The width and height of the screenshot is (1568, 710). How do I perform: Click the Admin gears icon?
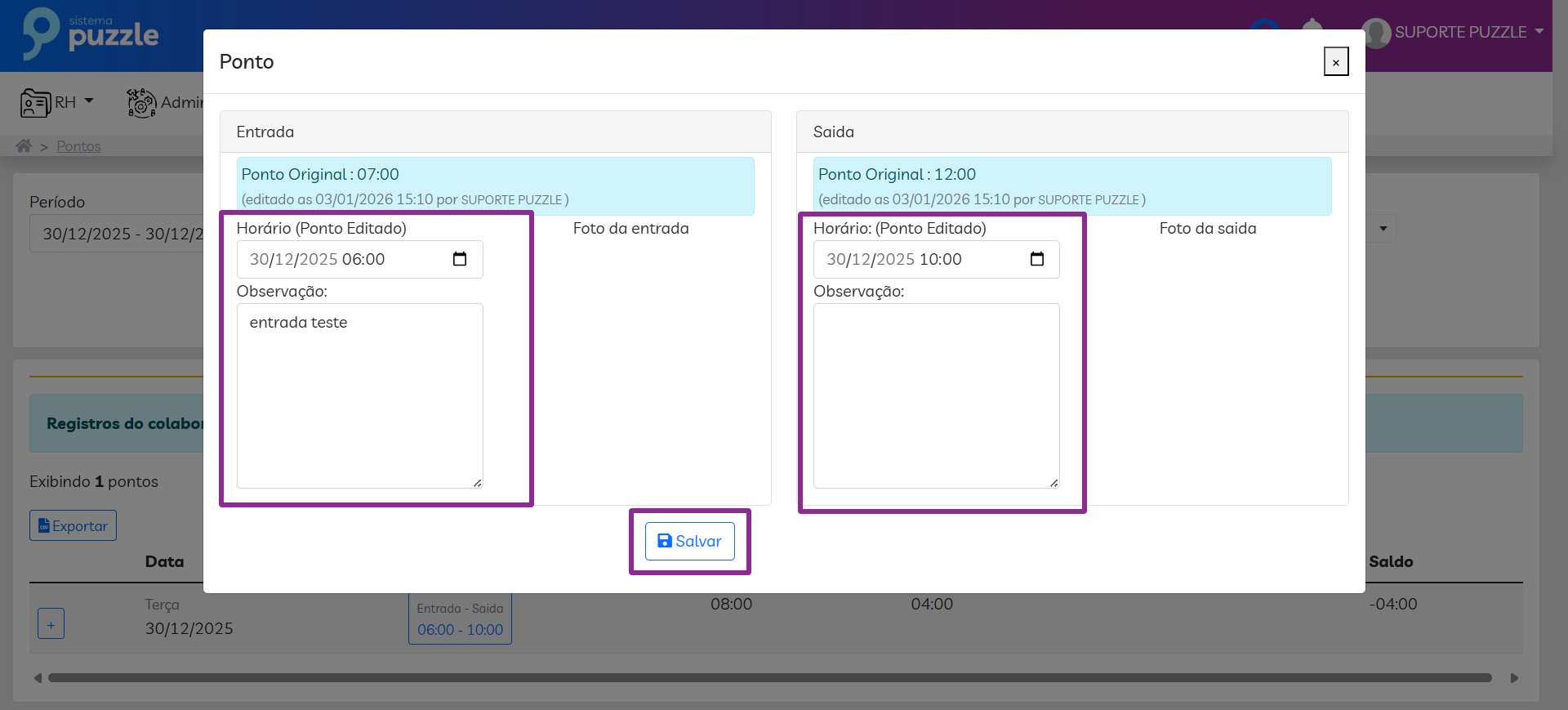pyautogui.click(x=141, y=103)
